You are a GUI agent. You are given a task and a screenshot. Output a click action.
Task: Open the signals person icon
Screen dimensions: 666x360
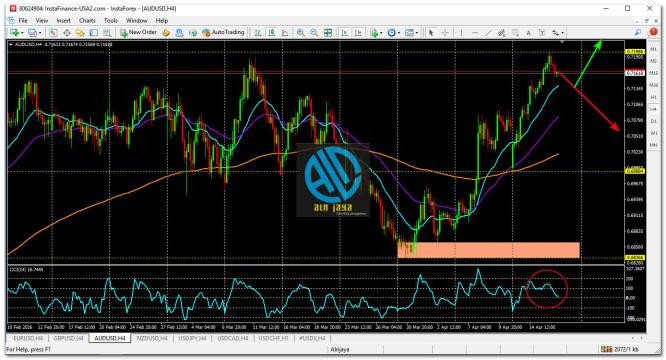(180, 33)
